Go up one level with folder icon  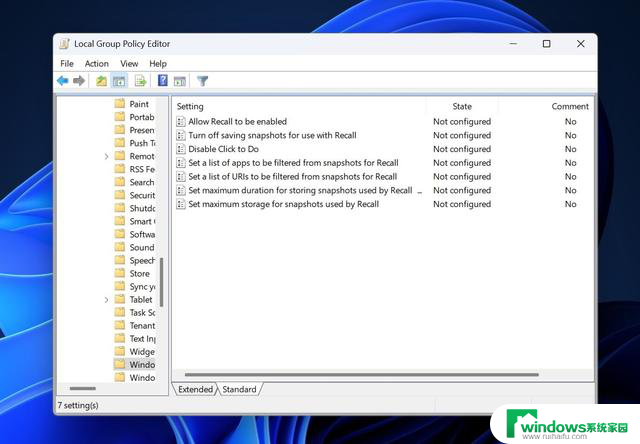click(x=101, y=81)
